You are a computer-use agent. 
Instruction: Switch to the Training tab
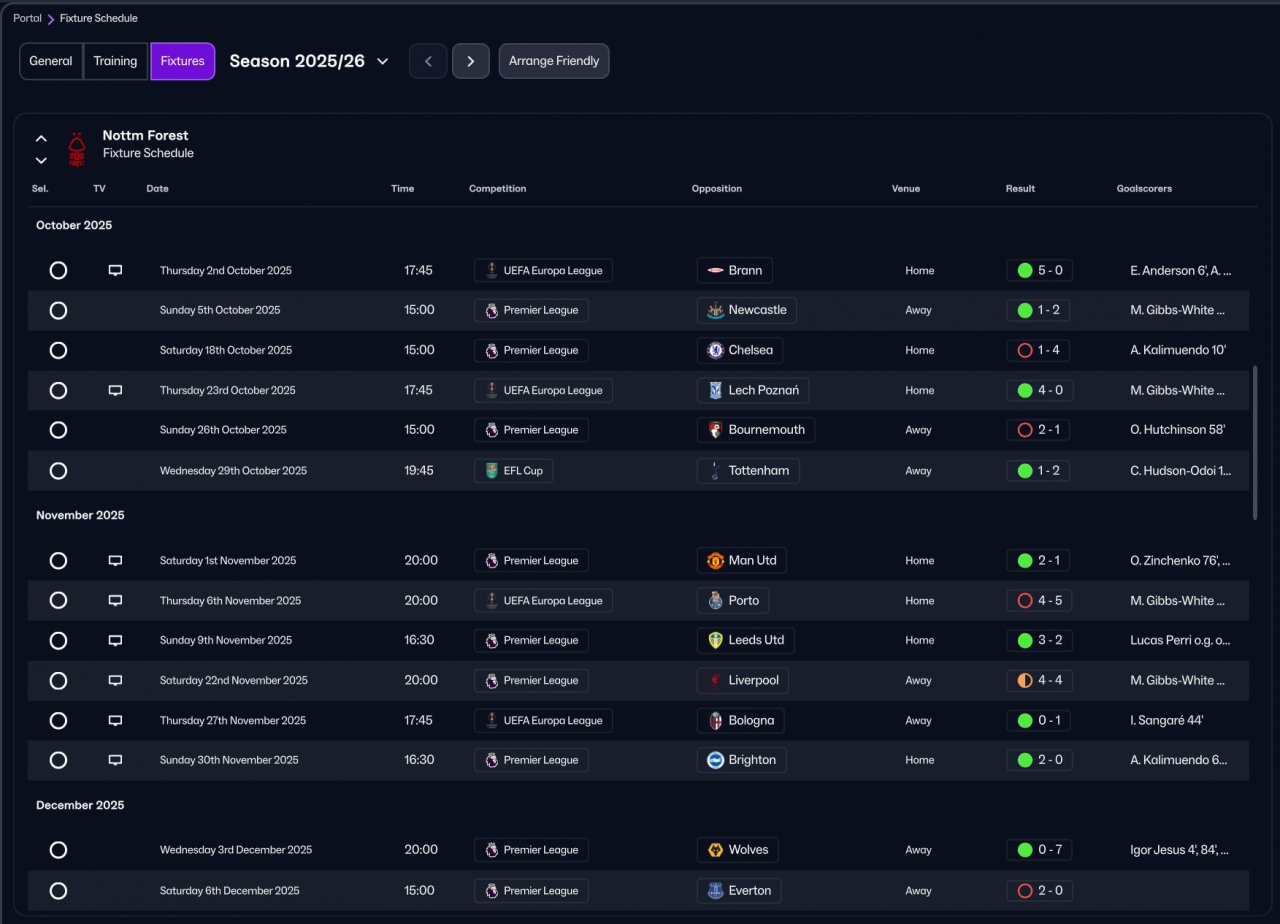115,61
